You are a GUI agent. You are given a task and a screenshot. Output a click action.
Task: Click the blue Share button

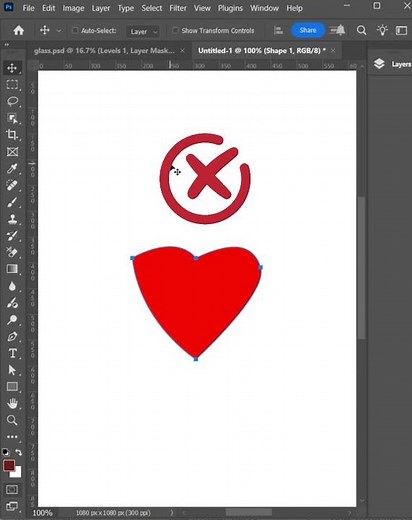point(308,30)
